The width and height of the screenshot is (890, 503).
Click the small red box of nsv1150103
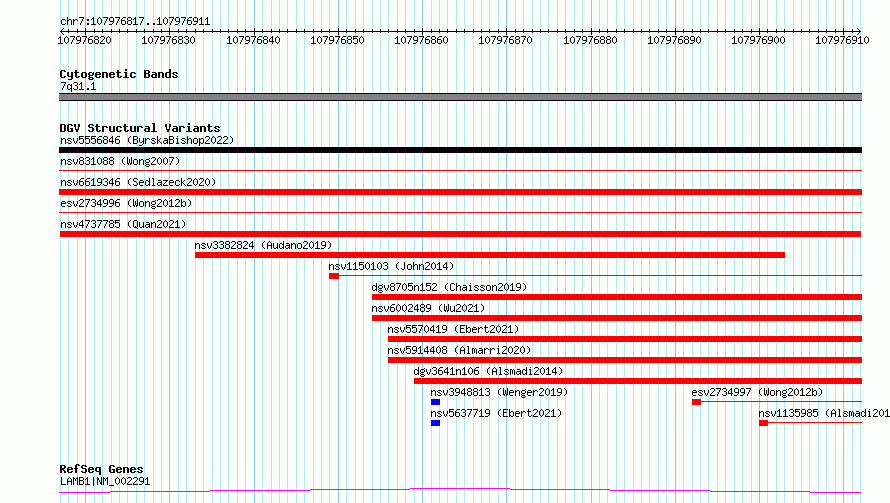tap(334, 276)
